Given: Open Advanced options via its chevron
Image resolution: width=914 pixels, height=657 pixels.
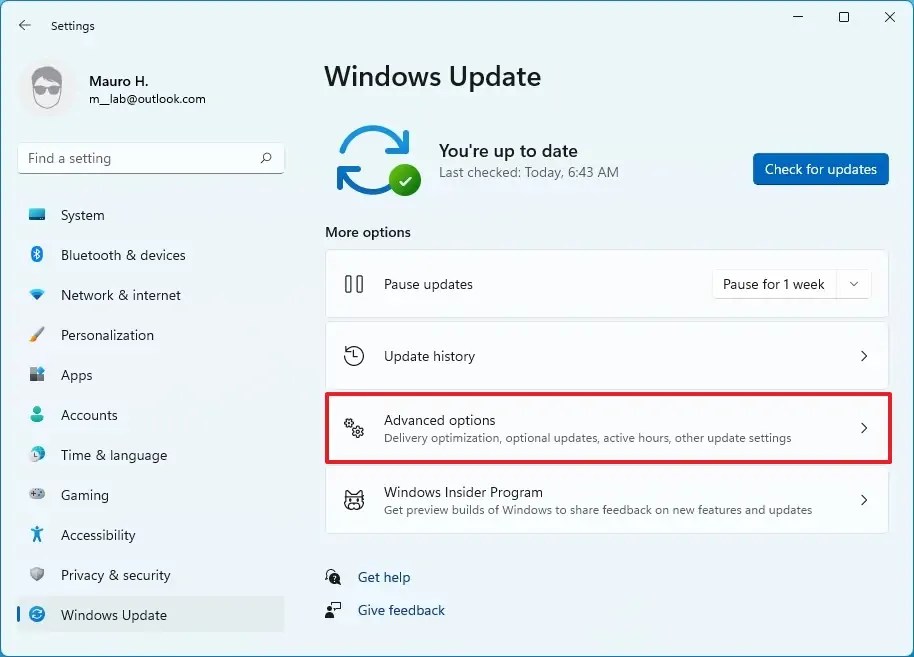Looking at the screenshot, I should pyautogui.click(x=864, y=428).
